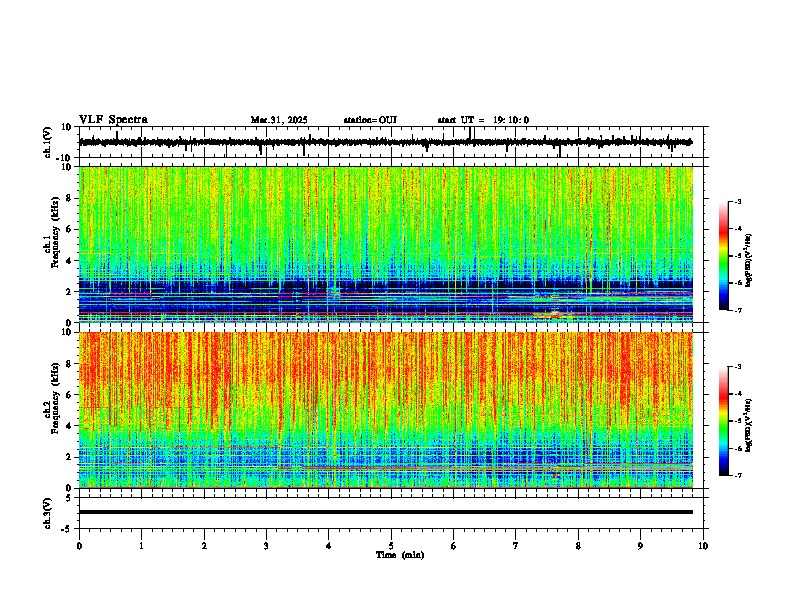Click the "ch.3(V)" axis label
The height and width of the screenshot is (612, 792).
[48, 513]
